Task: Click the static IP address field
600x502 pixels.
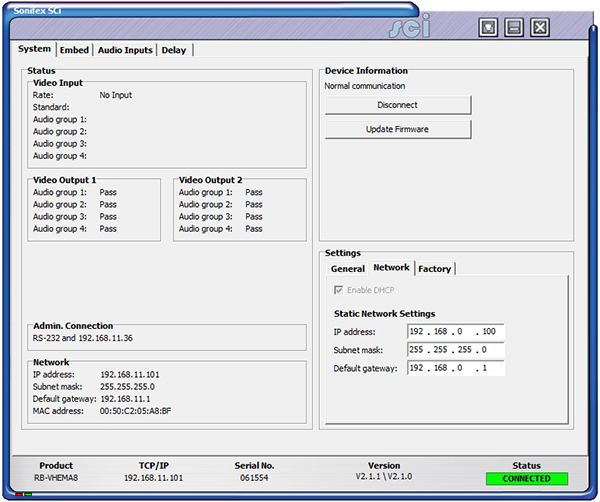Action: [x=456, y=331]
